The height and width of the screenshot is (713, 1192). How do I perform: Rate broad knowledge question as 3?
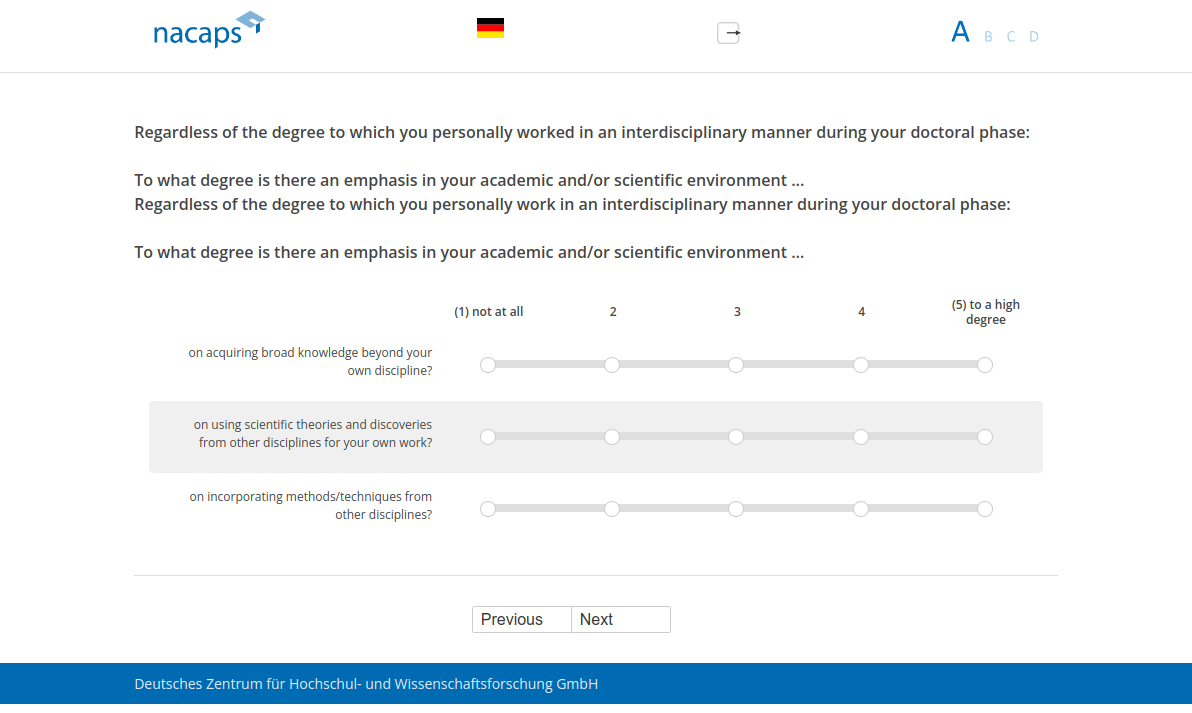(736, 365)
